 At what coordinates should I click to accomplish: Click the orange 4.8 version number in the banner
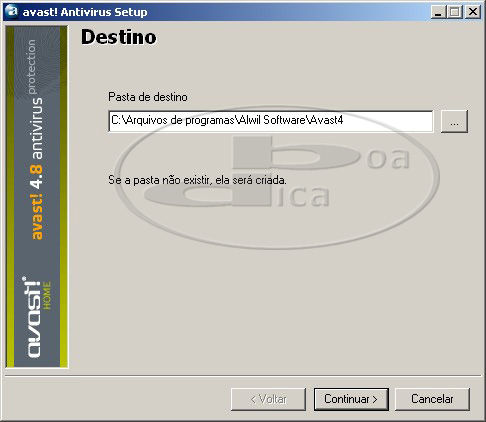coord(36,176)
